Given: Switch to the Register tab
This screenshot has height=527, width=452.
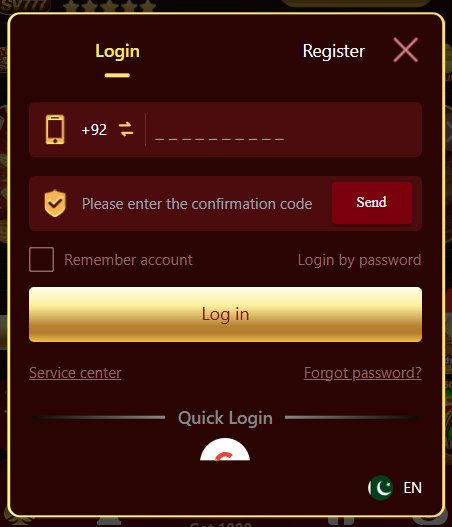Looking at the screenshot, I should pyautogui.click(x=334, y=51).
